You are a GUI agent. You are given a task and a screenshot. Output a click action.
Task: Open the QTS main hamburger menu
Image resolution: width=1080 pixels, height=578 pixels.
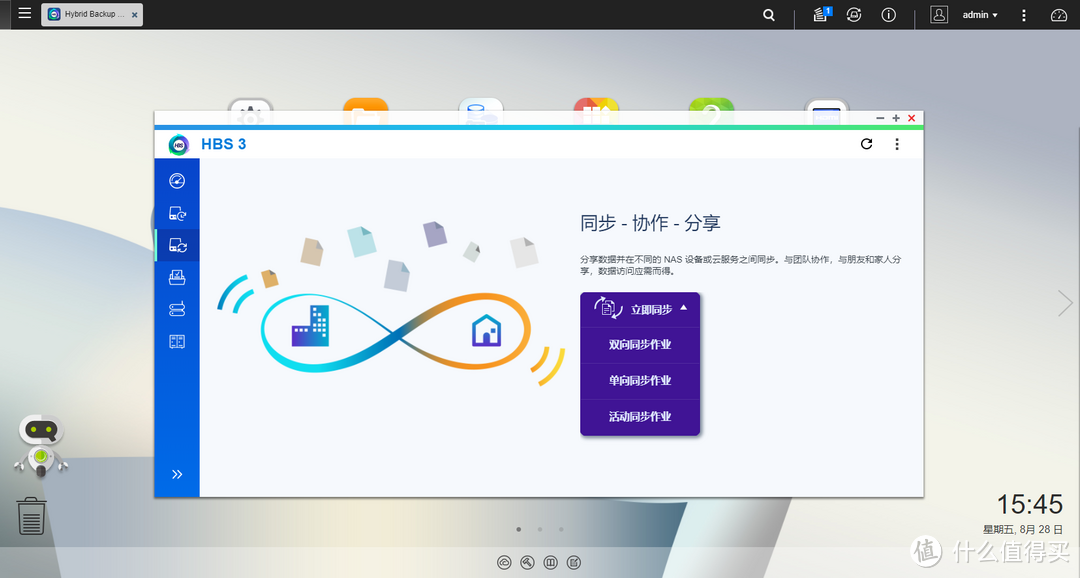pos(25,13)
